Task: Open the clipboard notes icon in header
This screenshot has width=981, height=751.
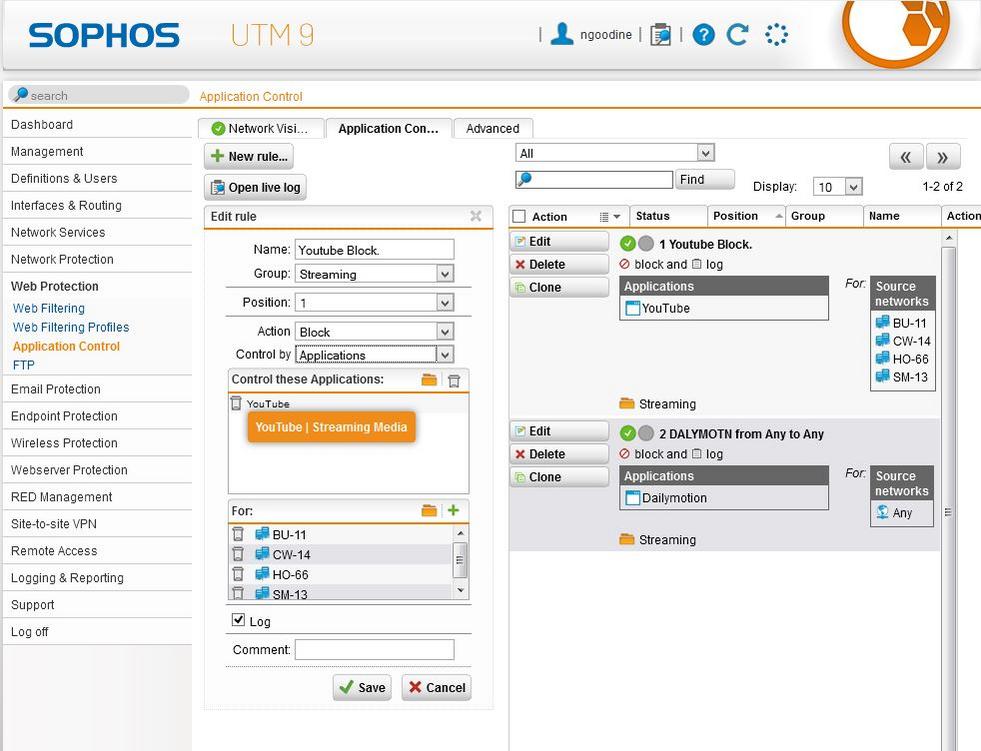Action: (x=660, y=34)
